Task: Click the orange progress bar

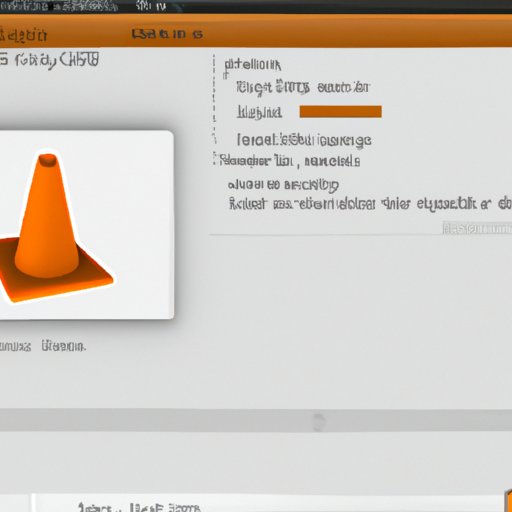Action: click(x=340, y=112)
